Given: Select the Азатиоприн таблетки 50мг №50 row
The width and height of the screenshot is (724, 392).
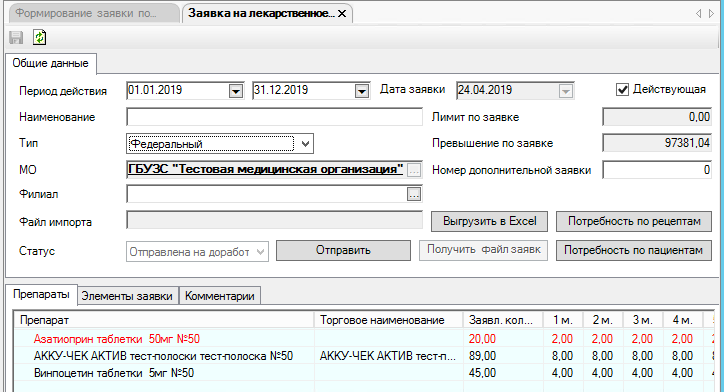Looking at the screenshot, I should coord(364,339).
